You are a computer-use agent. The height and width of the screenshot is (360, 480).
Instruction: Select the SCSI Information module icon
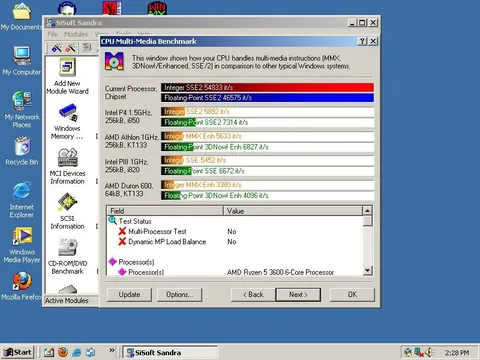68,202
